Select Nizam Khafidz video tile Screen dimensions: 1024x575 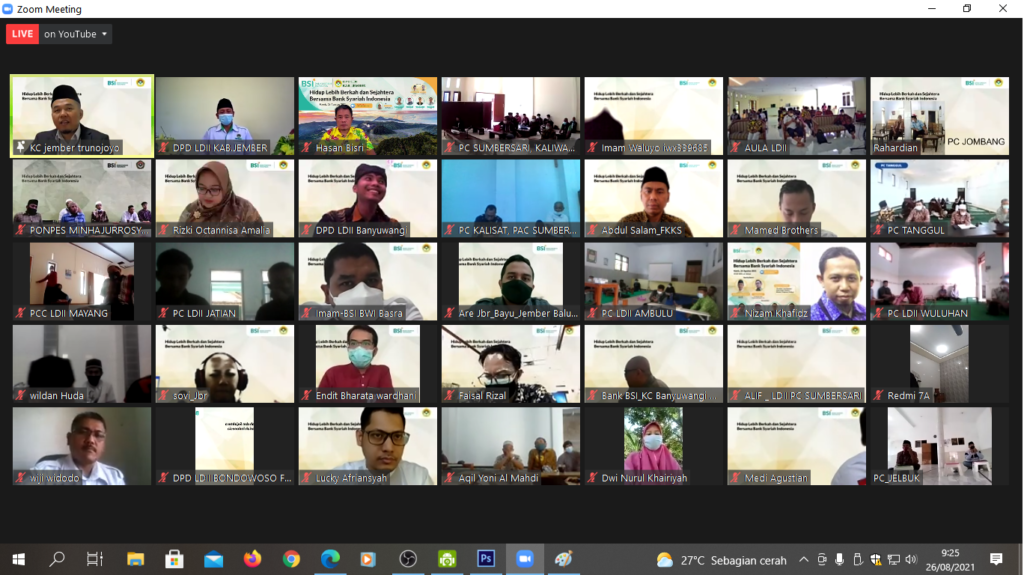tap(797, 282)
